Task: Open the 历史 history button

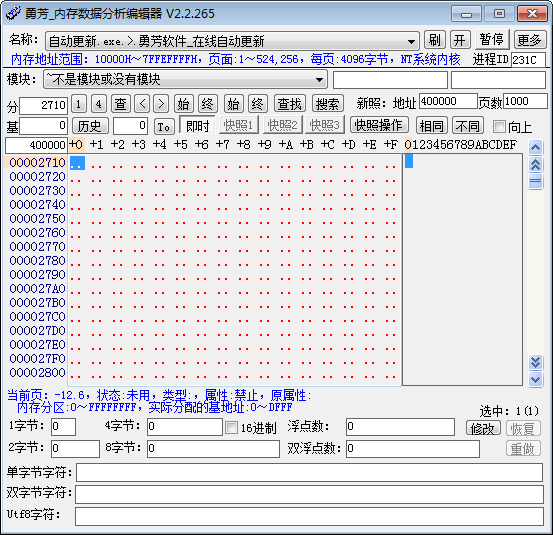Action: point(90,126)
